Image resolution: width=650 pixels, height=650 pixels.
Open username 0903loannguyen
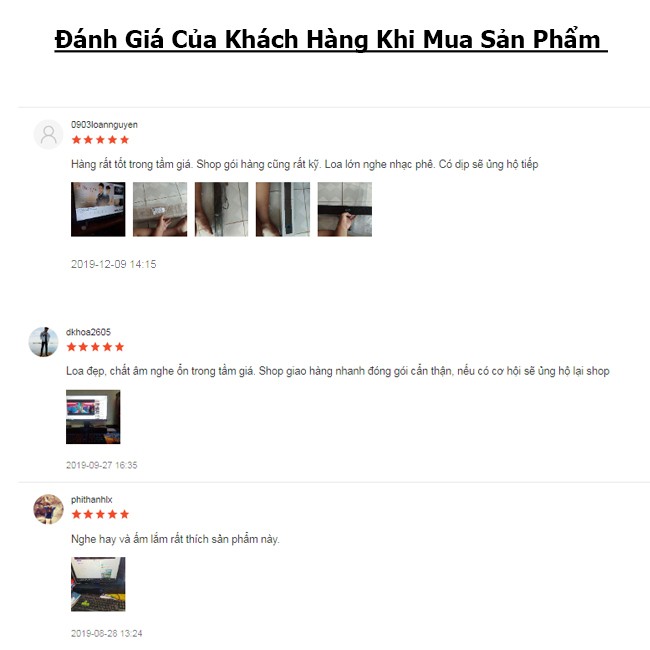(104, 125)
